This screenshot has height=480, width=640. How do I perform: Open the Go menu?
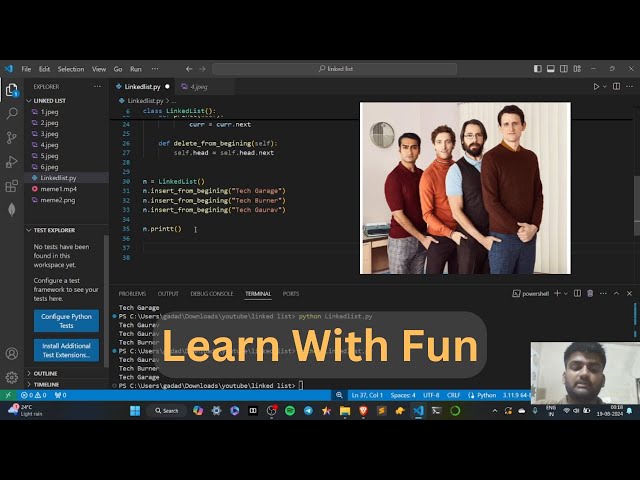click(x=118, y=69)
